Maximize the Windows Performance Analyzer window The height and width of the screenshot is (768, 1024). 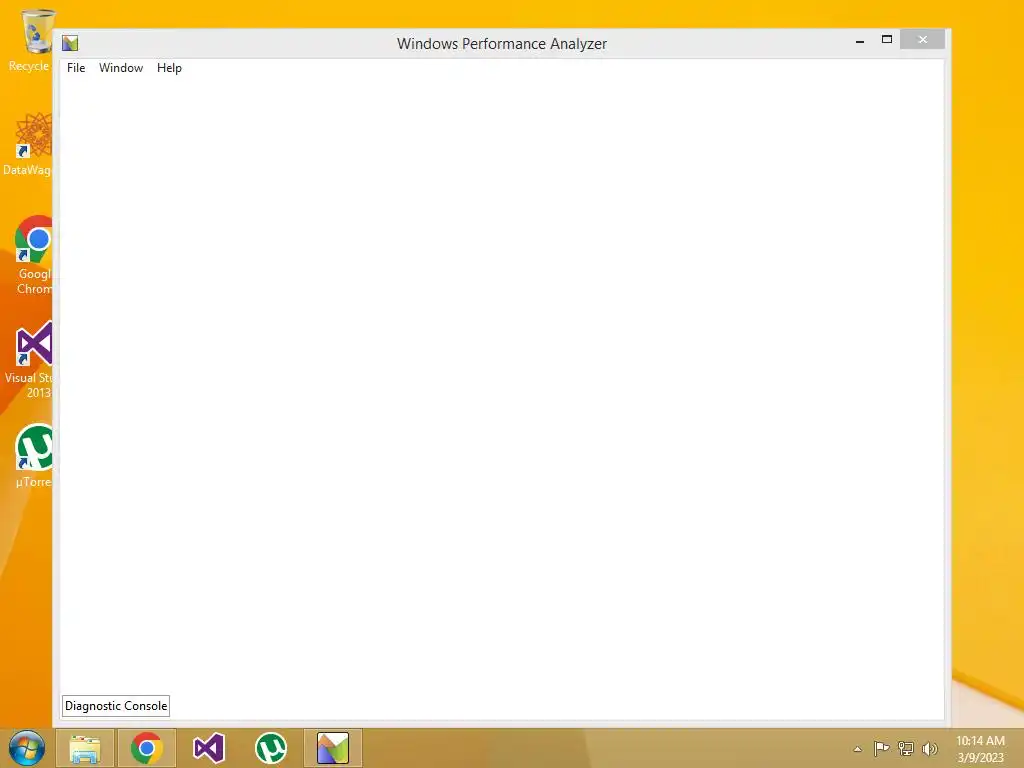pyautogui.click(x=887, y=40)
